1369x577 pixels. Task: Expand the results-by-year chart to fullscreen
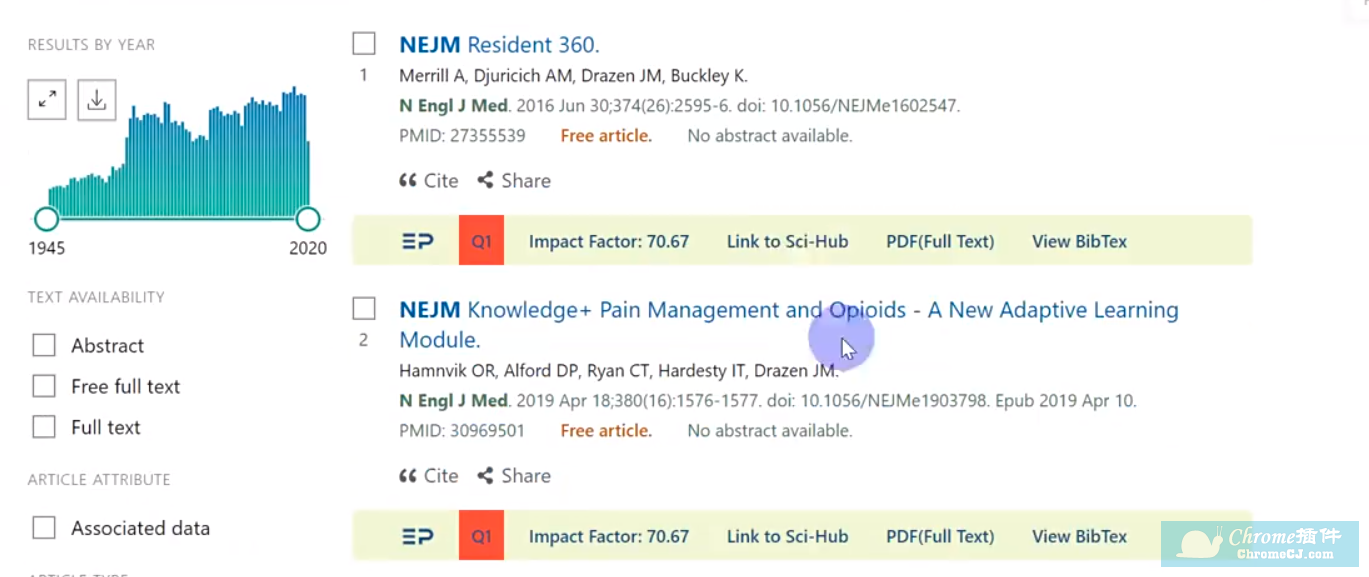point(46,99)
